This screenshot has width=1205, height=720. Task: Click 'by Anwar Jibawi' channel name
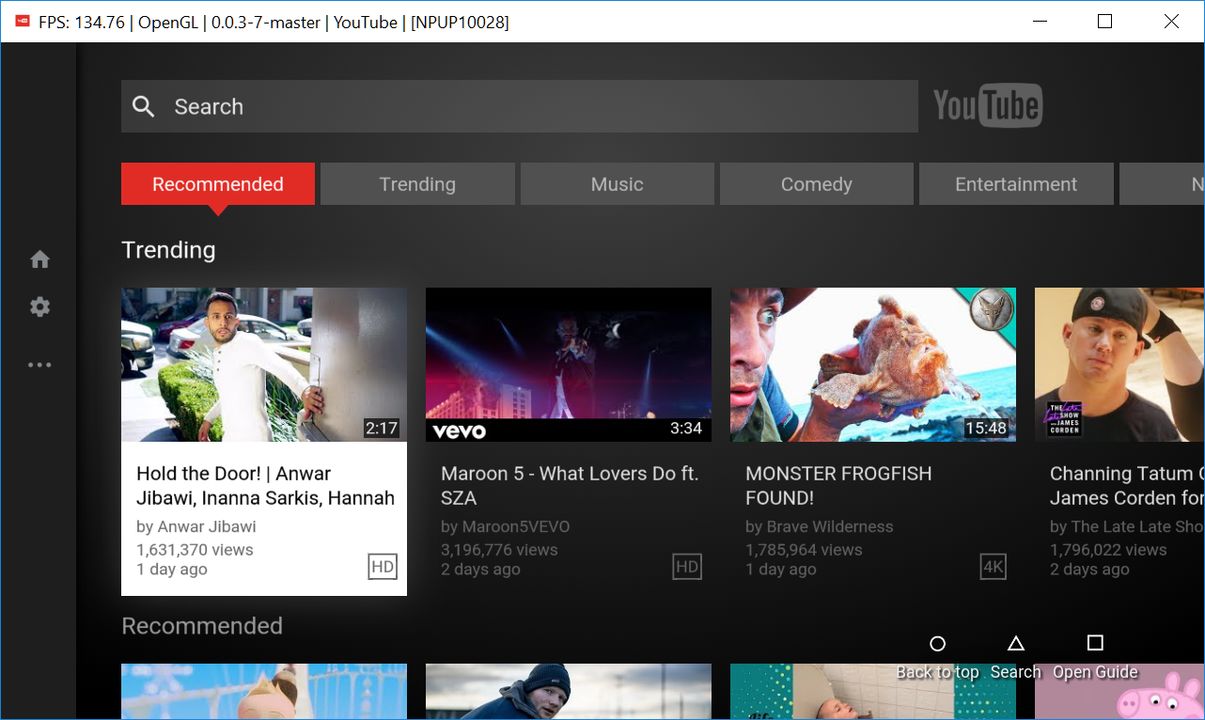coord(196,527)
